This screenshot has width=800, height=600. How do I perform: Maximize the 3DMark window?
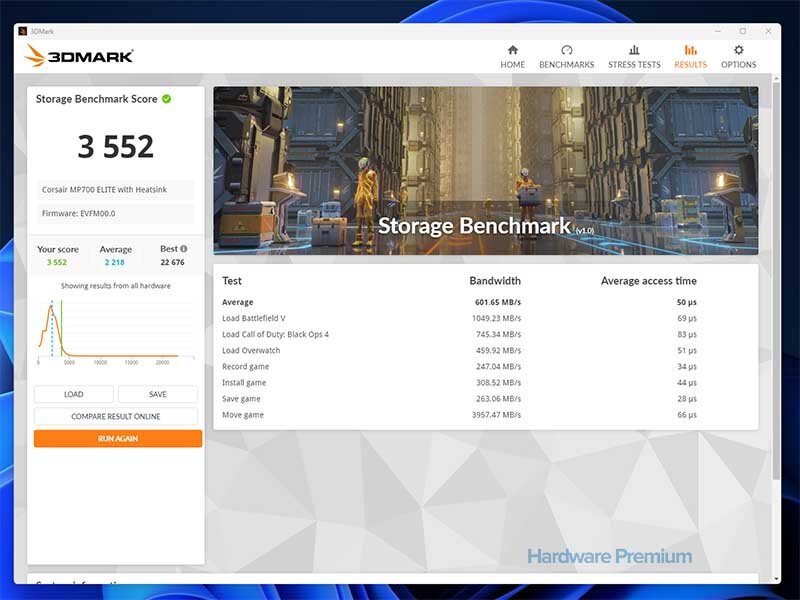click(743, 31)
